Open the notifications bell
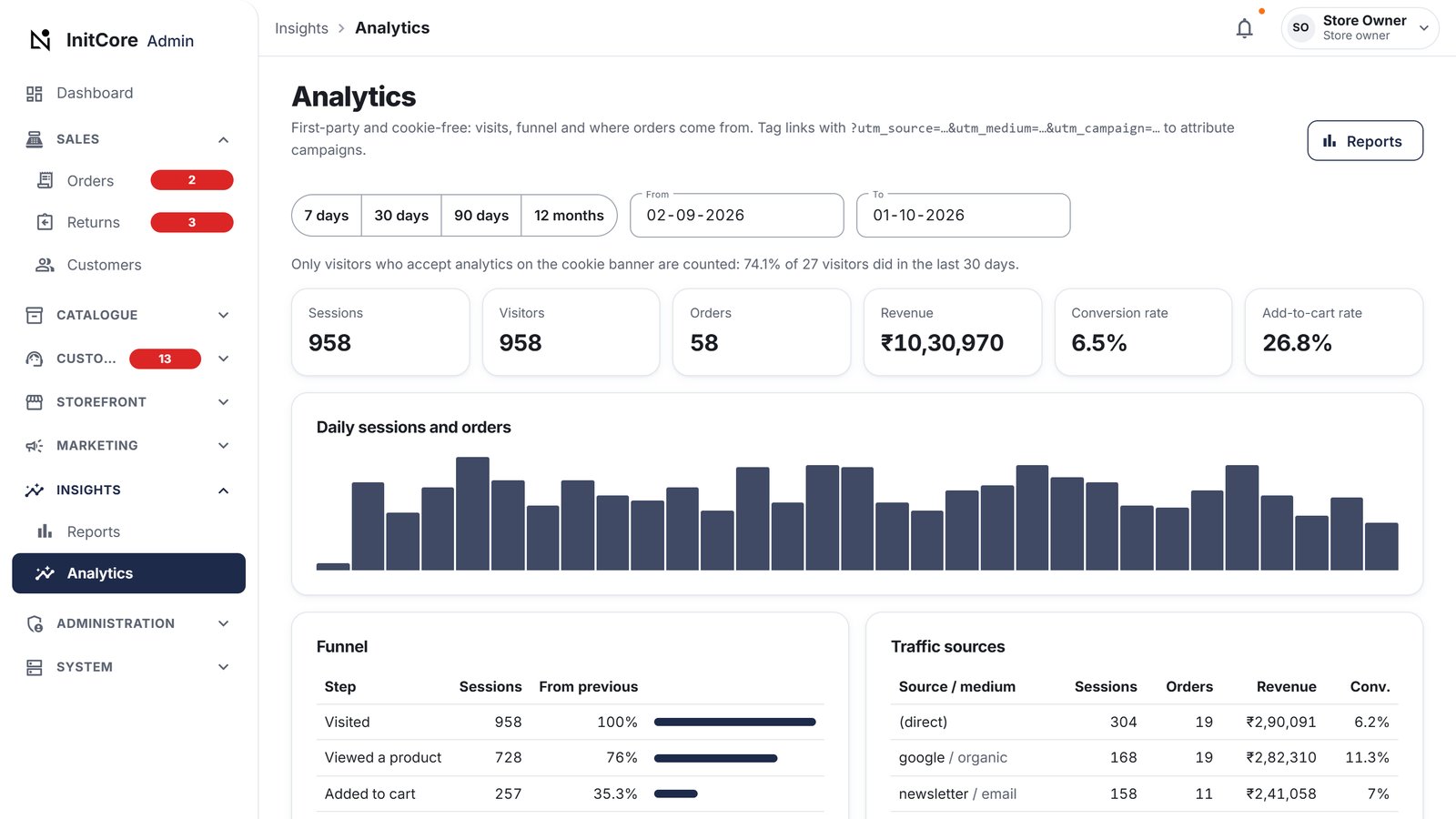Image resolution: width=1456 pixels, height=819 pixels. point(1244,28)
